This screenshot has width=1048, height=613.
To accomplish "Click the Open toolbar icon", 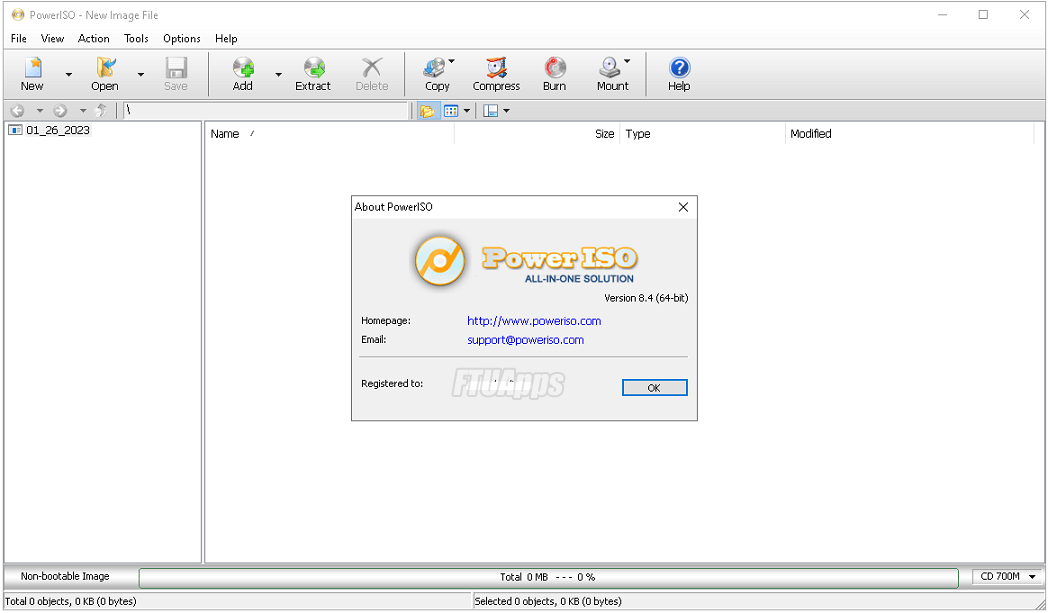I will (x=105, y=74).
